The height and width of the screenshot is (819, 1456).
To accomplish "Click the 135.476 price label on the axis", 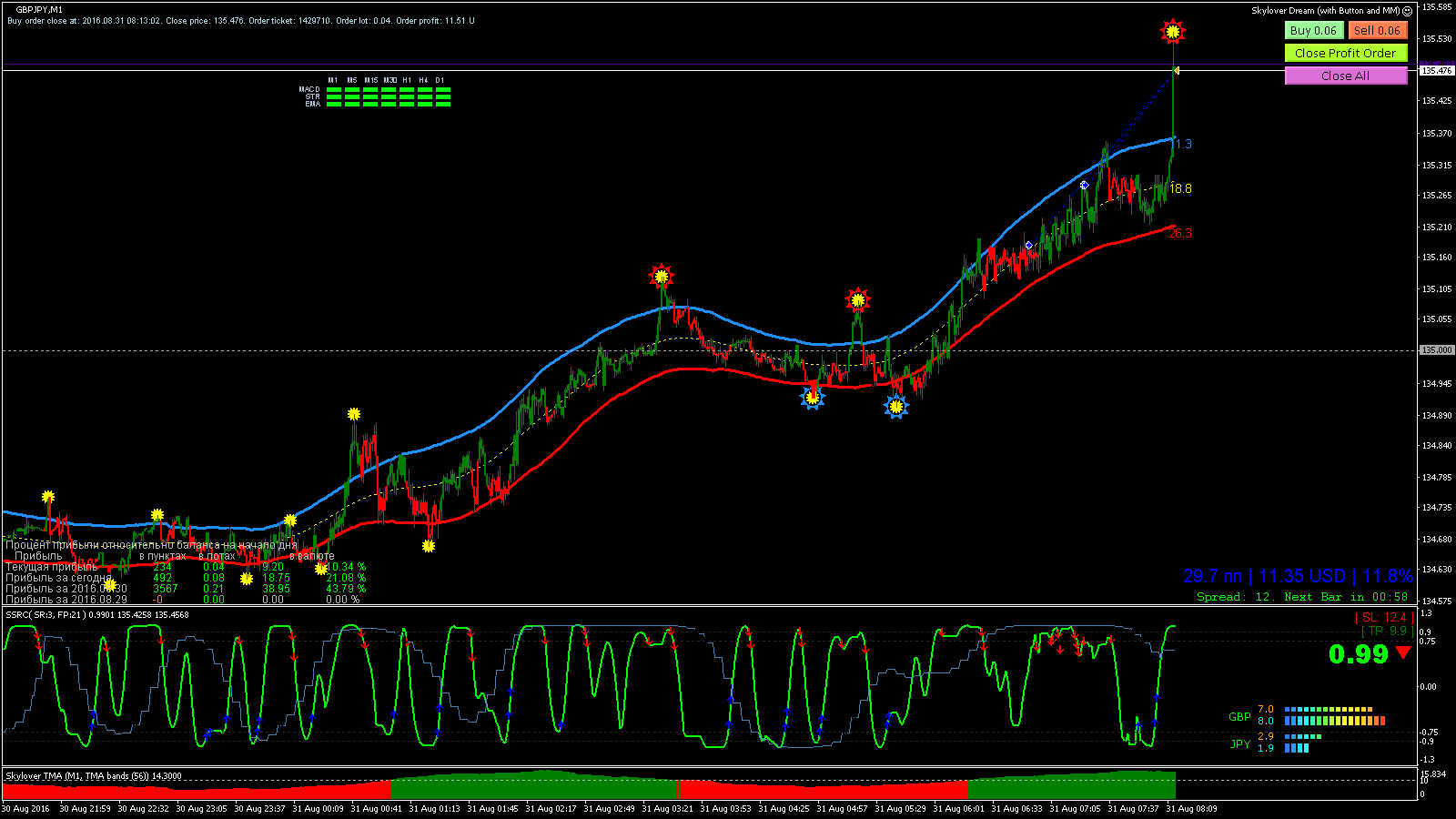I will [x=1437, y=70].
